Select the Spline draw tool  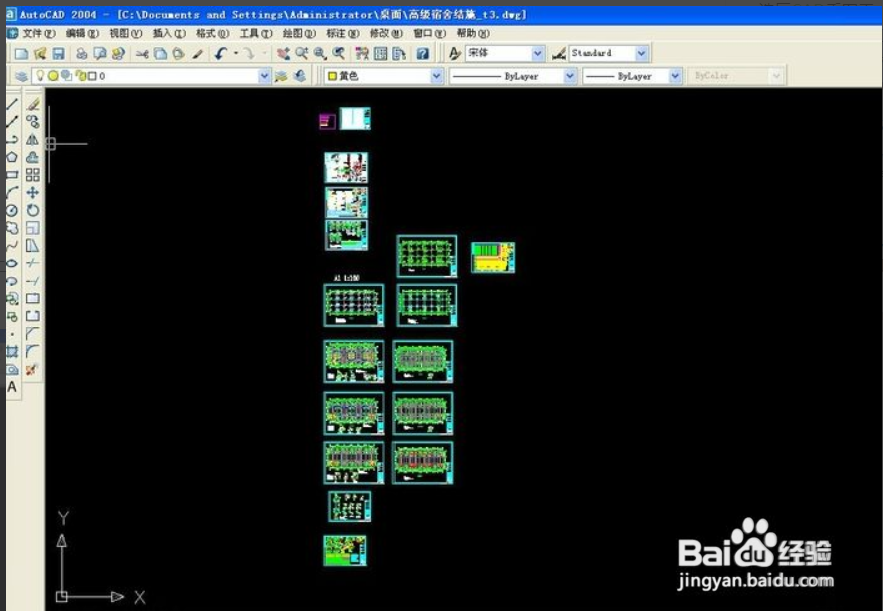coord(12,246)
